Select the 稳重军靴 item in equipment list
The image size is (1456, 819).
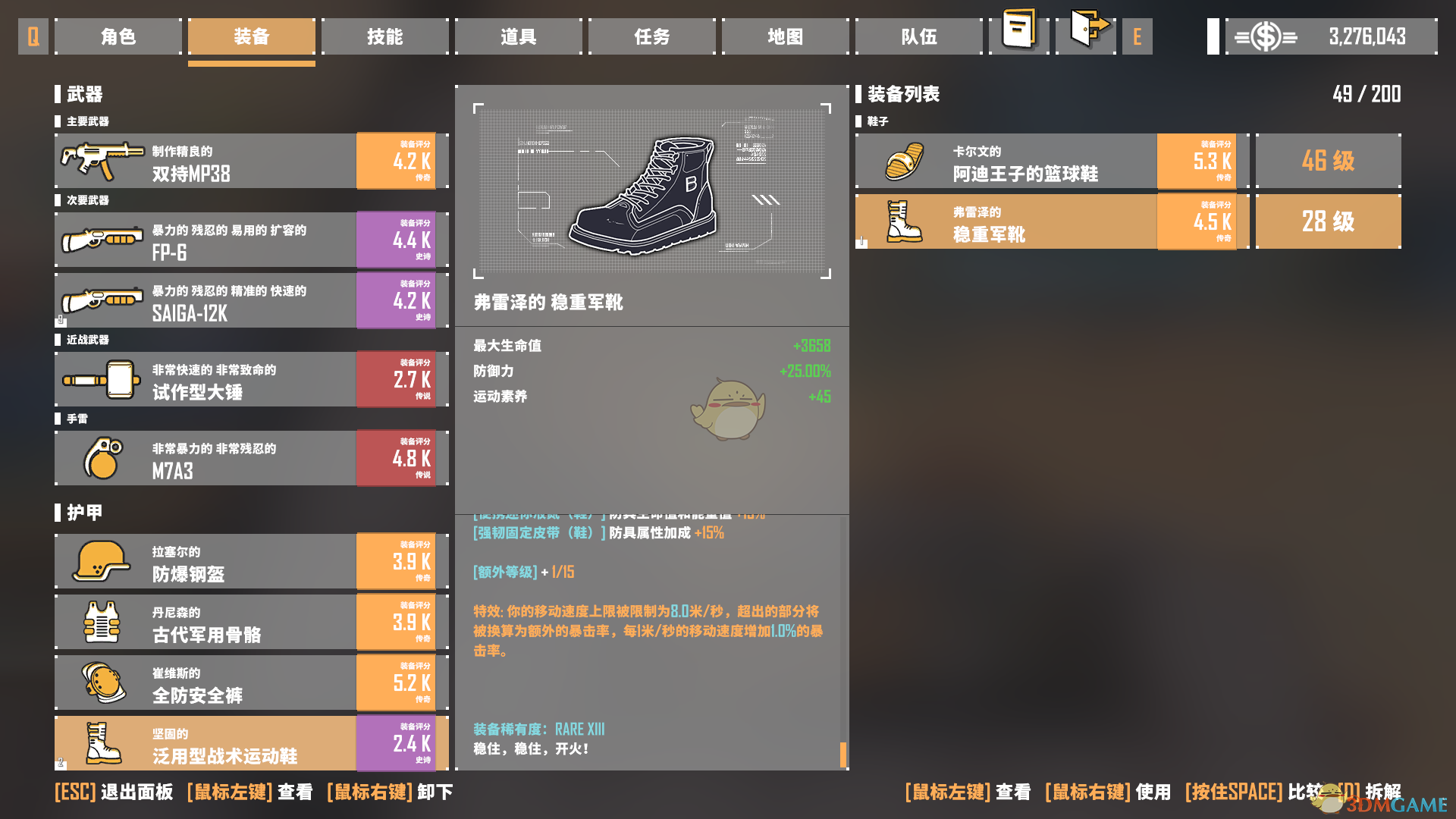click(1051, 221)
